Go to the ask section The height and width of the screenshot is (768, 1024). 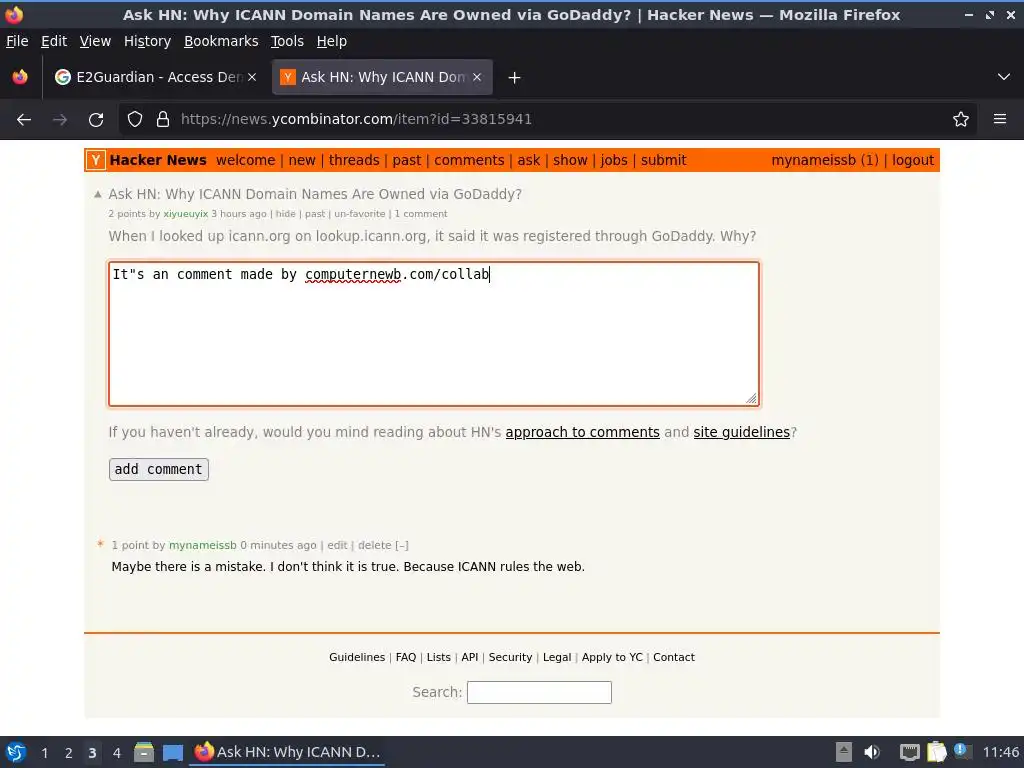[529, 160]
